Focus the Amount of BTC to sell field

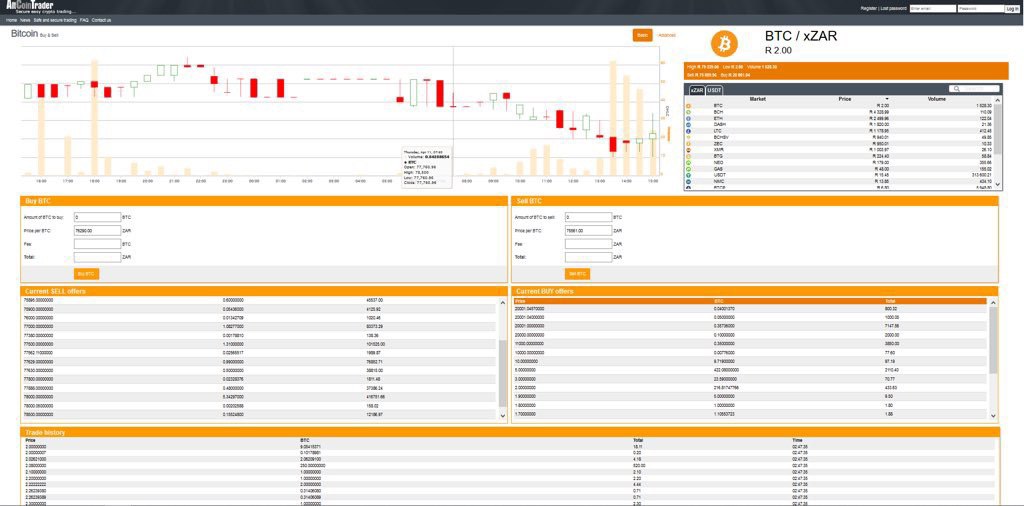[588, 217]
